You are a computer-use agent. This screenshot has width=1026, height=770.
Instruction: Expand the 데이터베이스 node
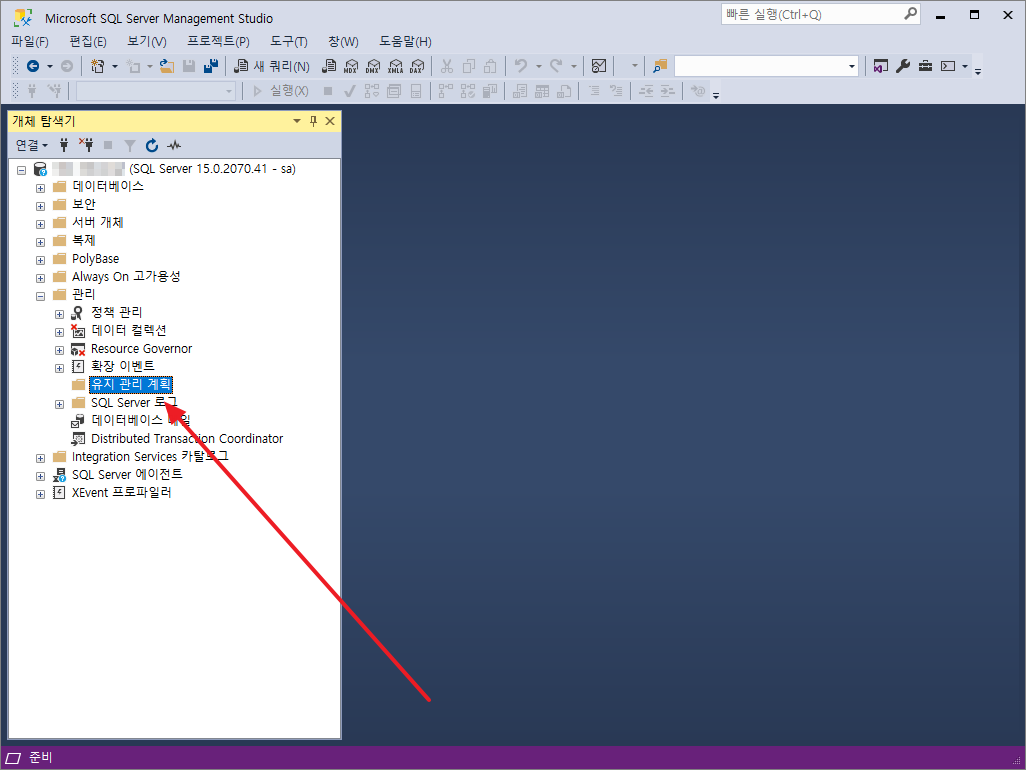click(41, 188)
